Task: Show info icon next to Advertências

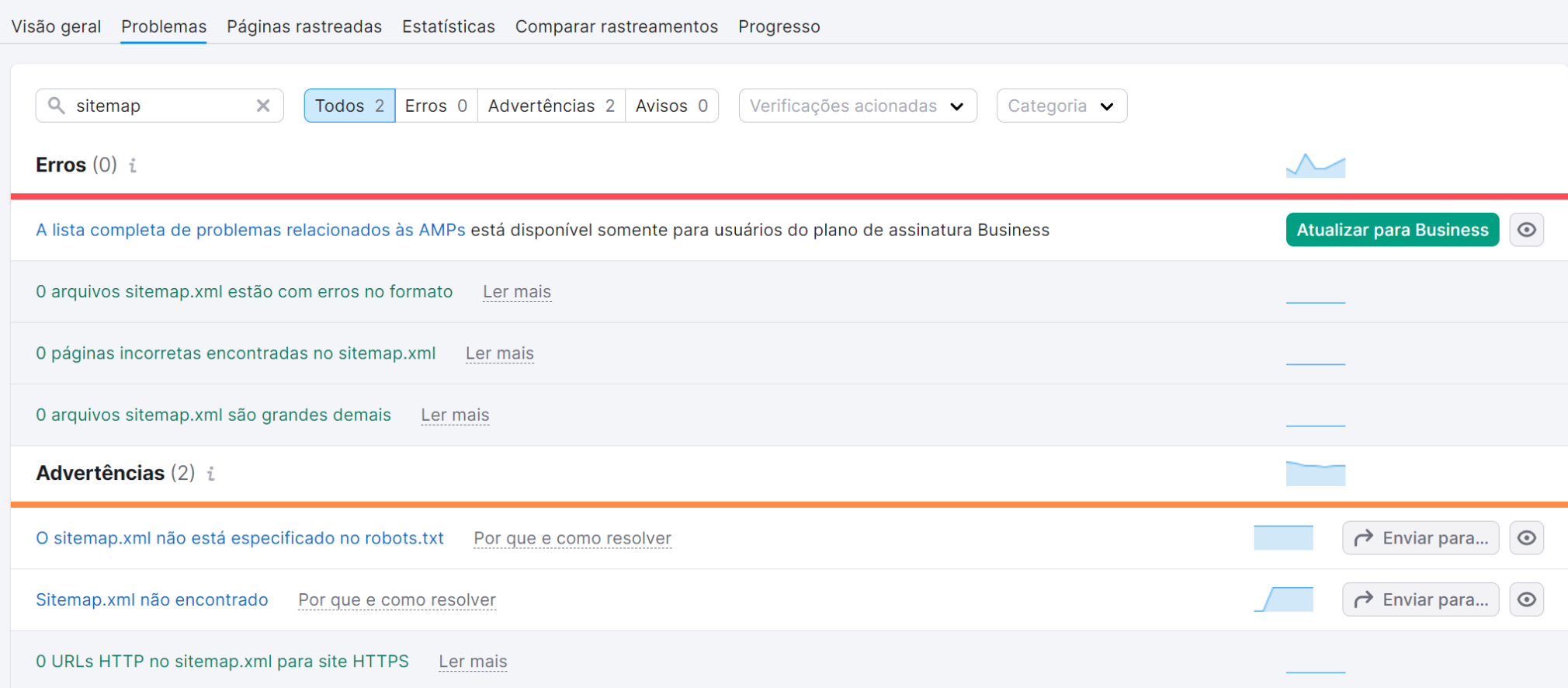Action: tap(210, 474)
